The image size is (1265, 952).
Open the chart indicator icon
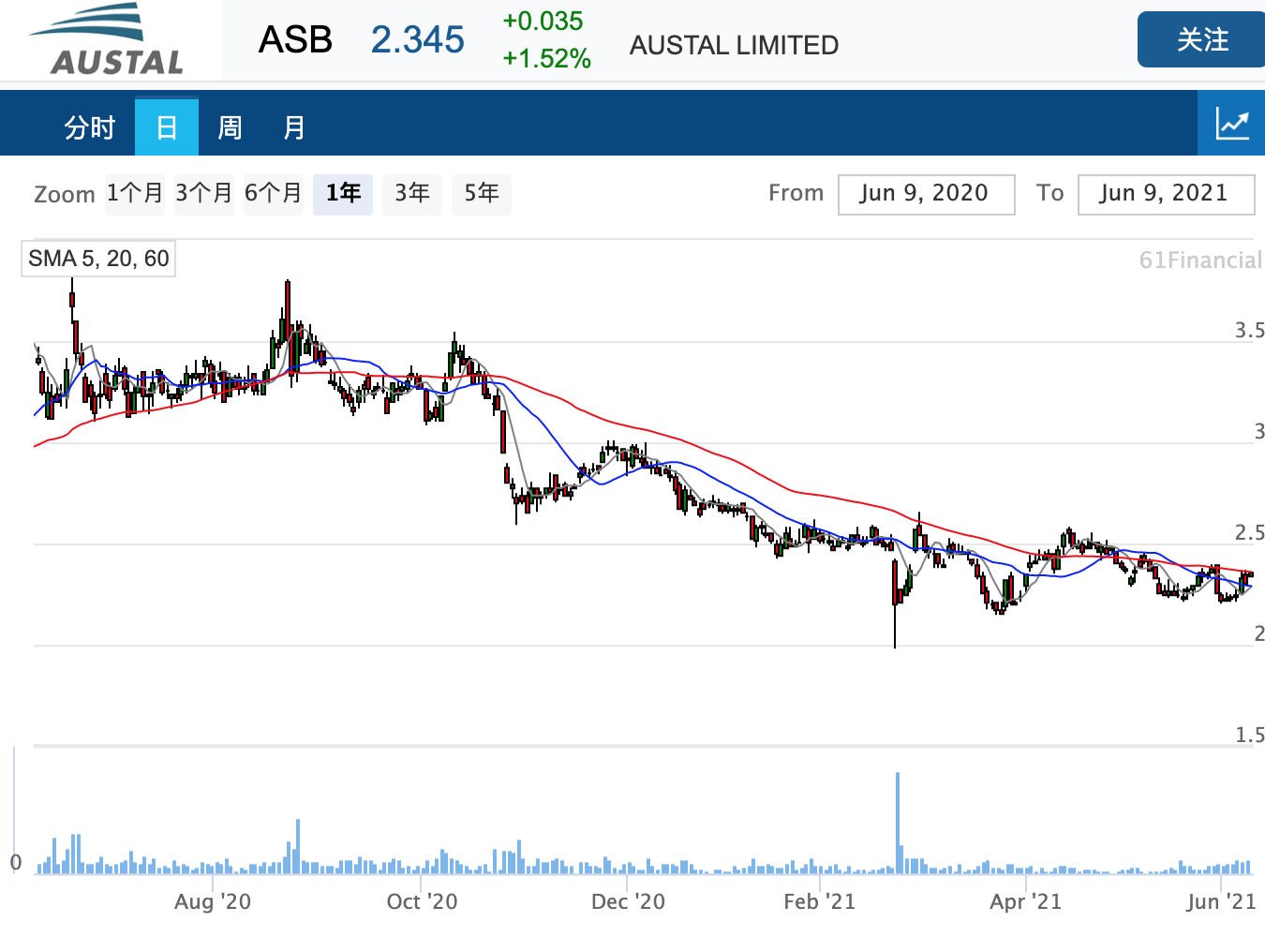click(1231, 123)
